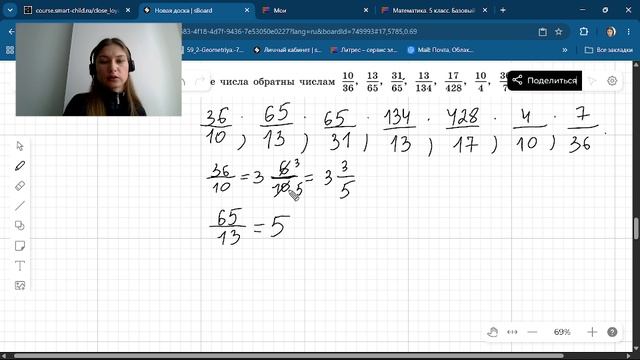Open the Литрес bookmark
640x360 pixels.
point(364,50)
